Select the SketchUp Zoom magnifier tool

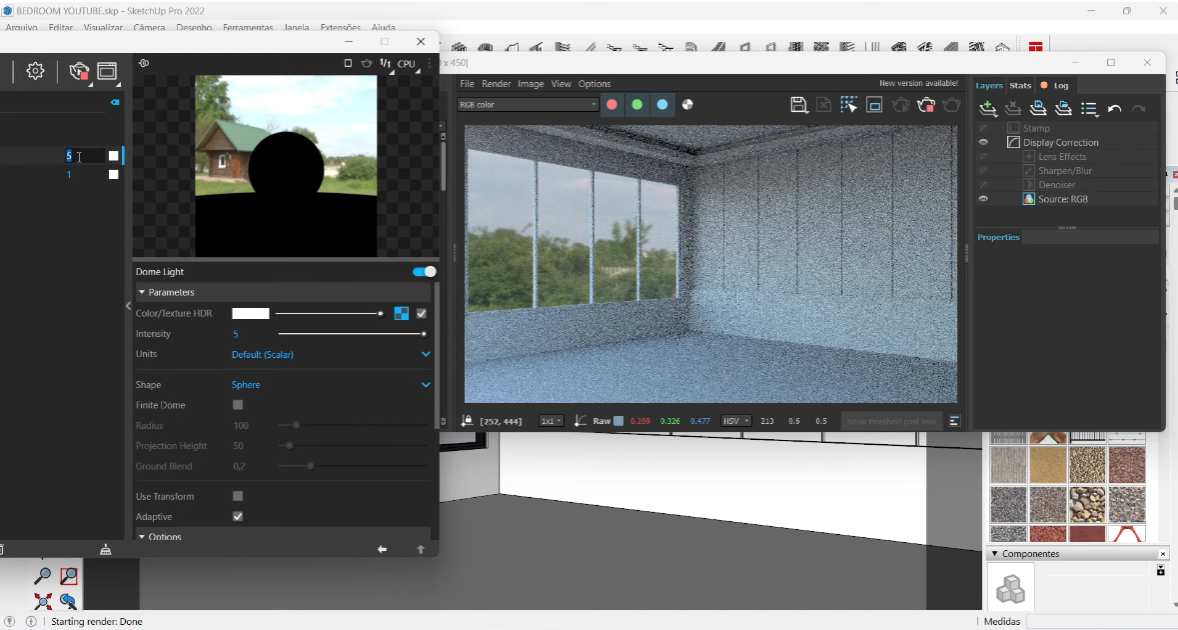[43, 576]
